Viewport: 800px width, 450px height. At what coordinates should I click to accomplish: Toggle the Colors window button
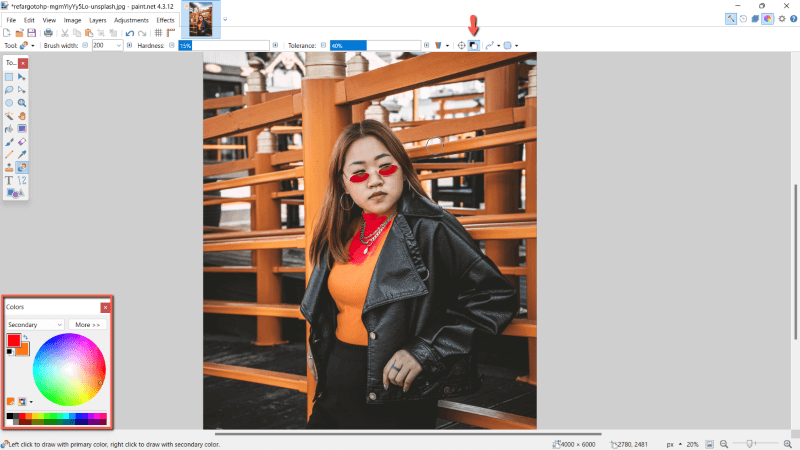pos(768,19)
